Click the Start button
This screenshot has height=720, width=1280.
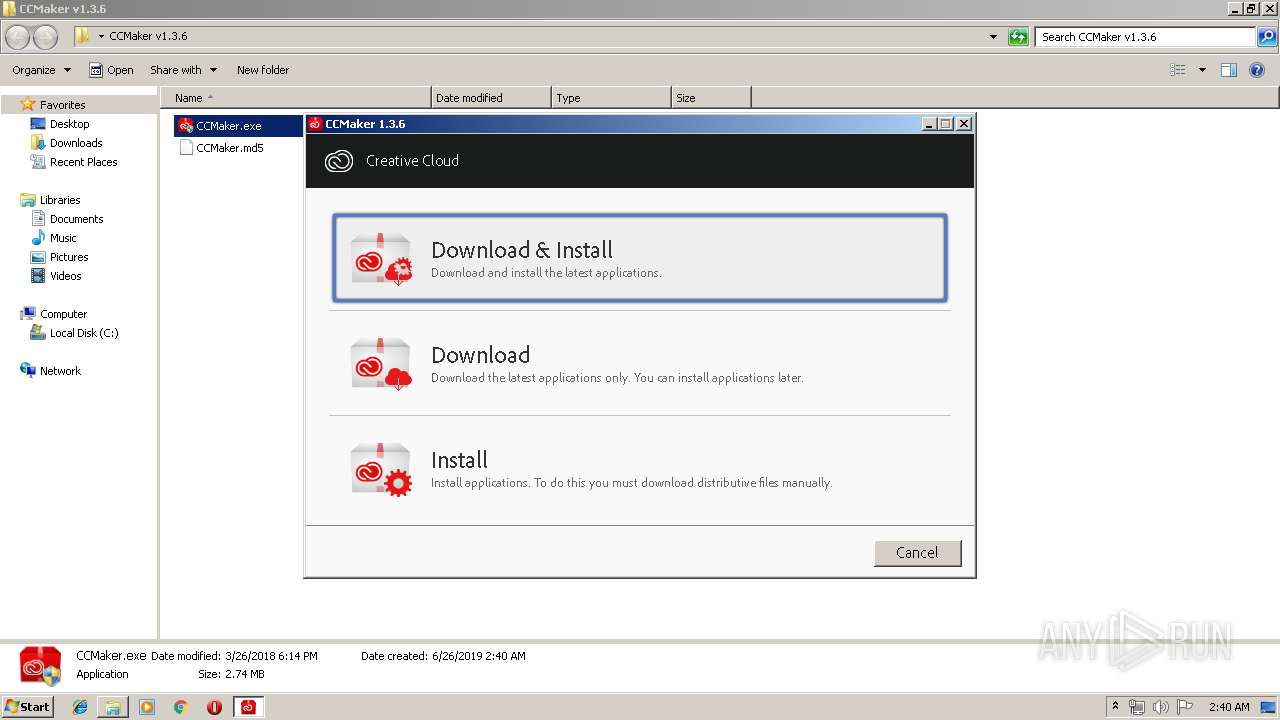28,707
